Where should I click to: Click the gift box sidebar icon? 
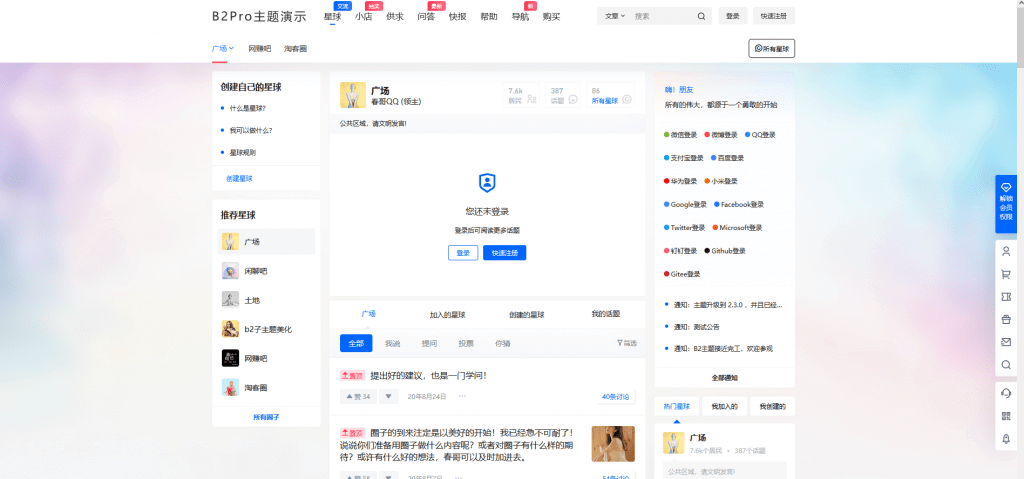1006,319
